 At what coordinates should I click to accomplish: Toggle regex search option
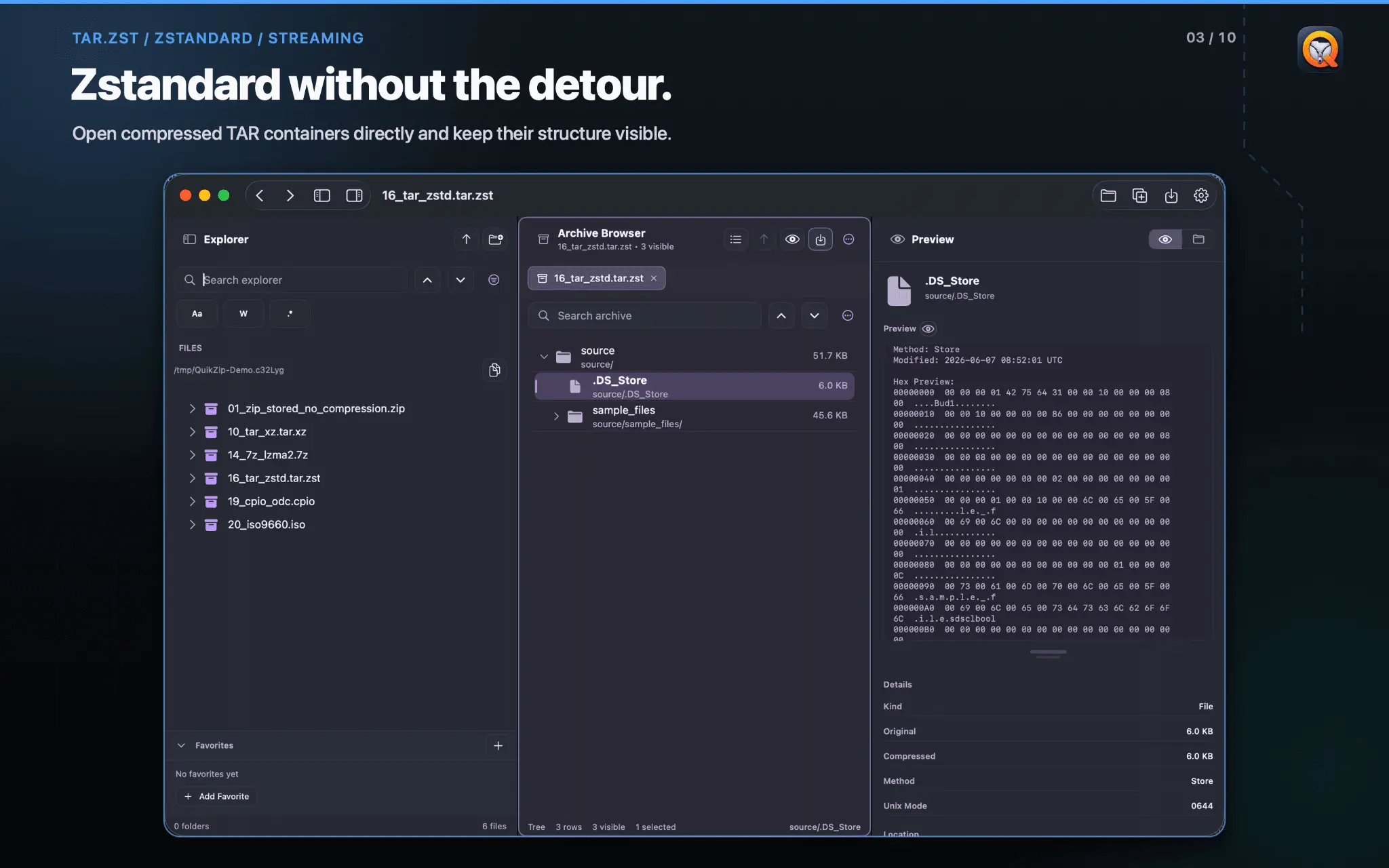290,314
